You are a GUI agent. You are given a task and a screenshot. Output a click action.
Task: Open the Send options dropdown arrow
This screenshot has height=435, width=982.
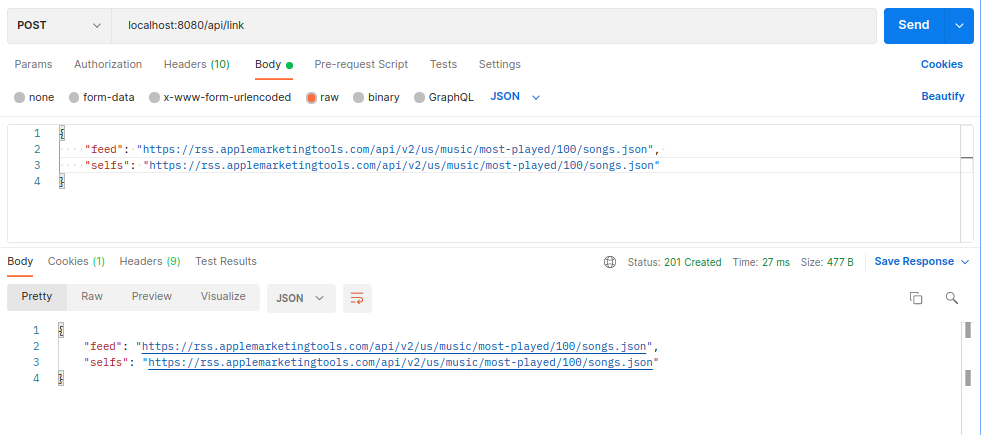959,26
